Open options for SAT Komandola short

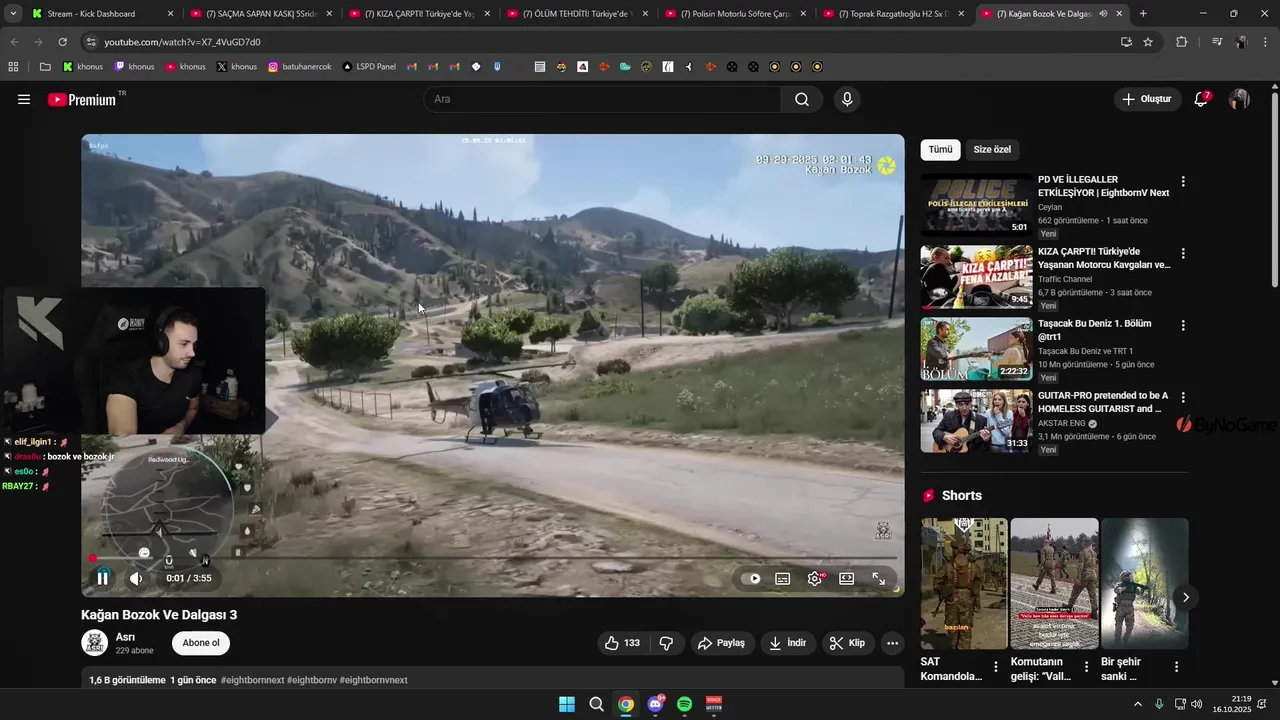pyautogui.click(x=995, y=667)
